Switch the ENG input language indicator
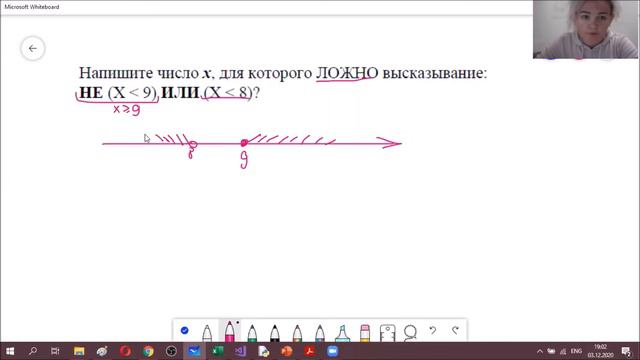640x360 pixels. (576, 351)
